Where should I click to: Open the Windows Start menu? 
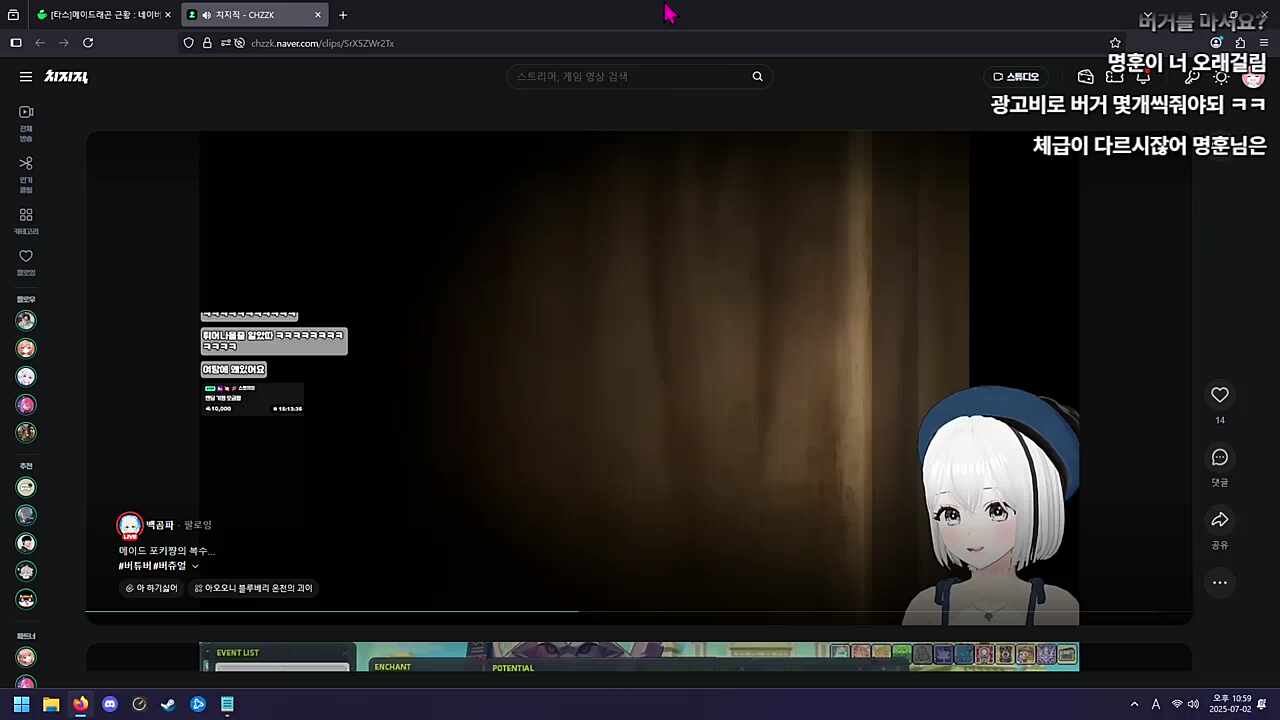click(21, 704)
